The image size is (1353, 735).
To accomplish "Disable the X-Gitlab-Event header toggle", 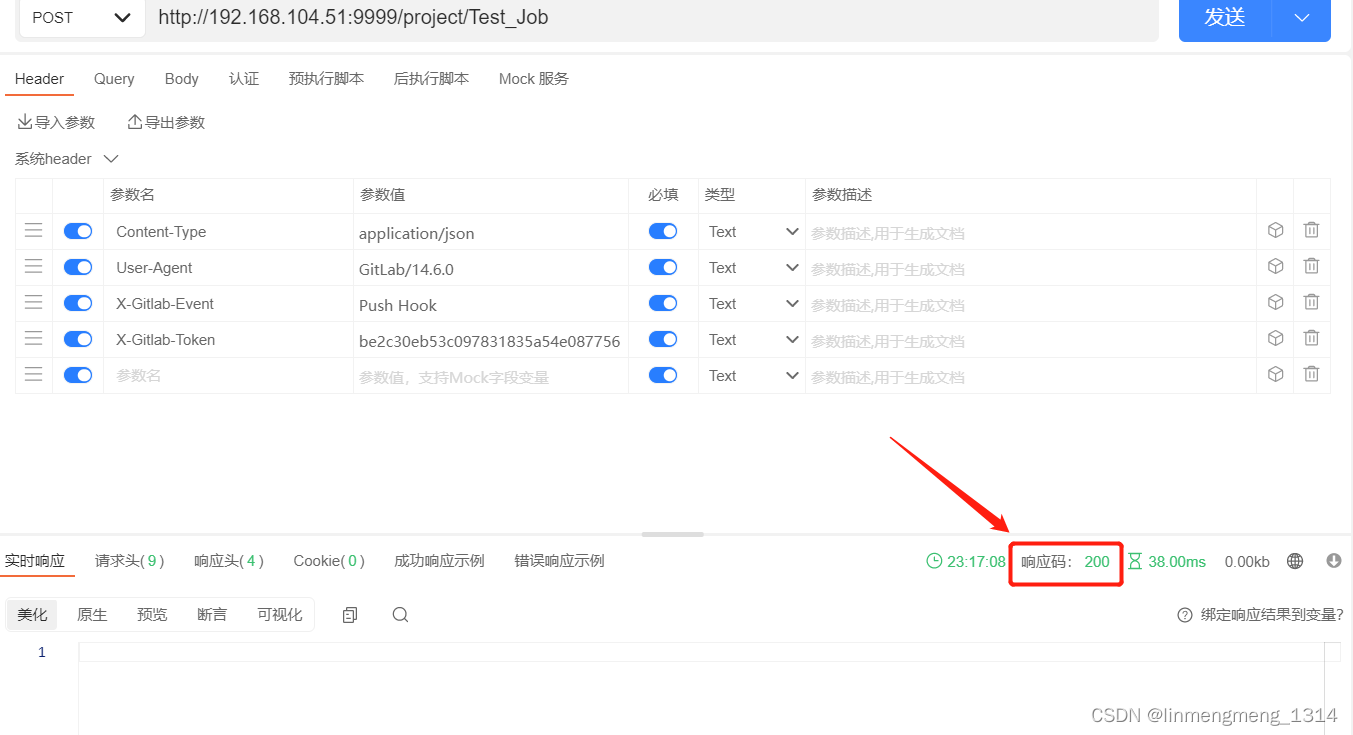I will coord(78,303).
